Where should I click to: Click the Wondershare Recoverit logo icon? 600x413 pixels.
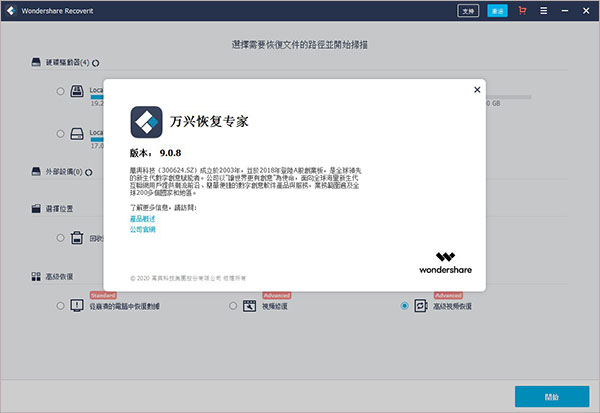[x=11, y=11]
